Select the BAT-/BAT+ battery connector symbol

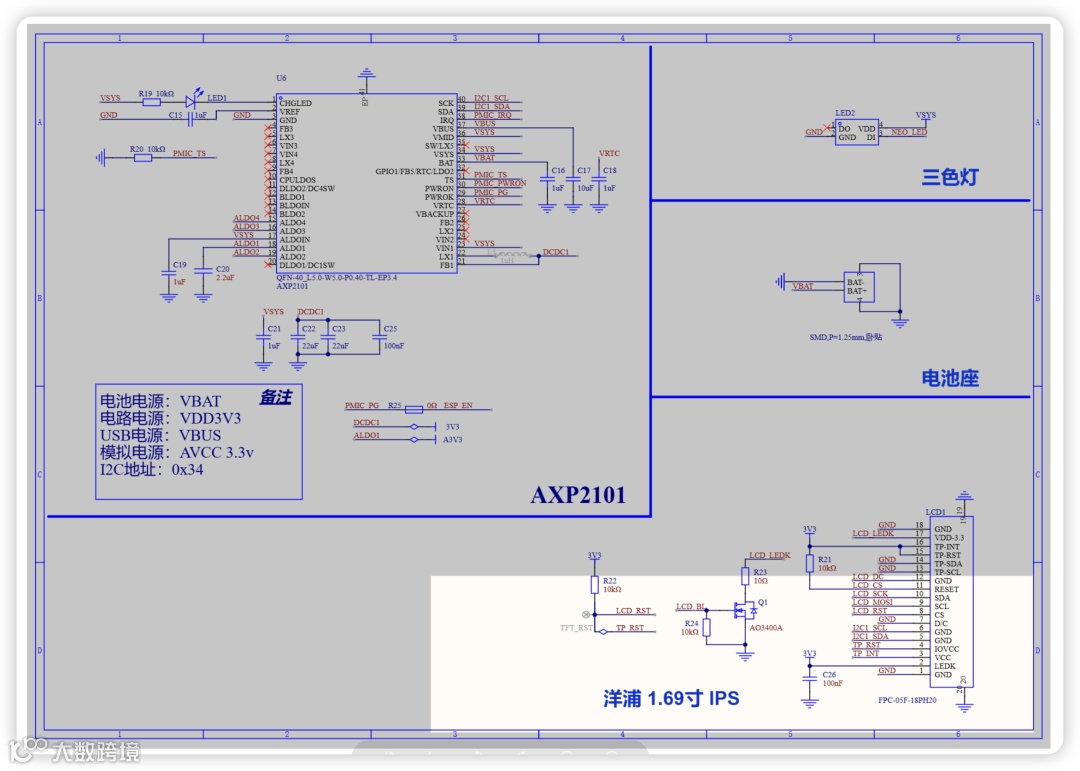click(859, 287)
